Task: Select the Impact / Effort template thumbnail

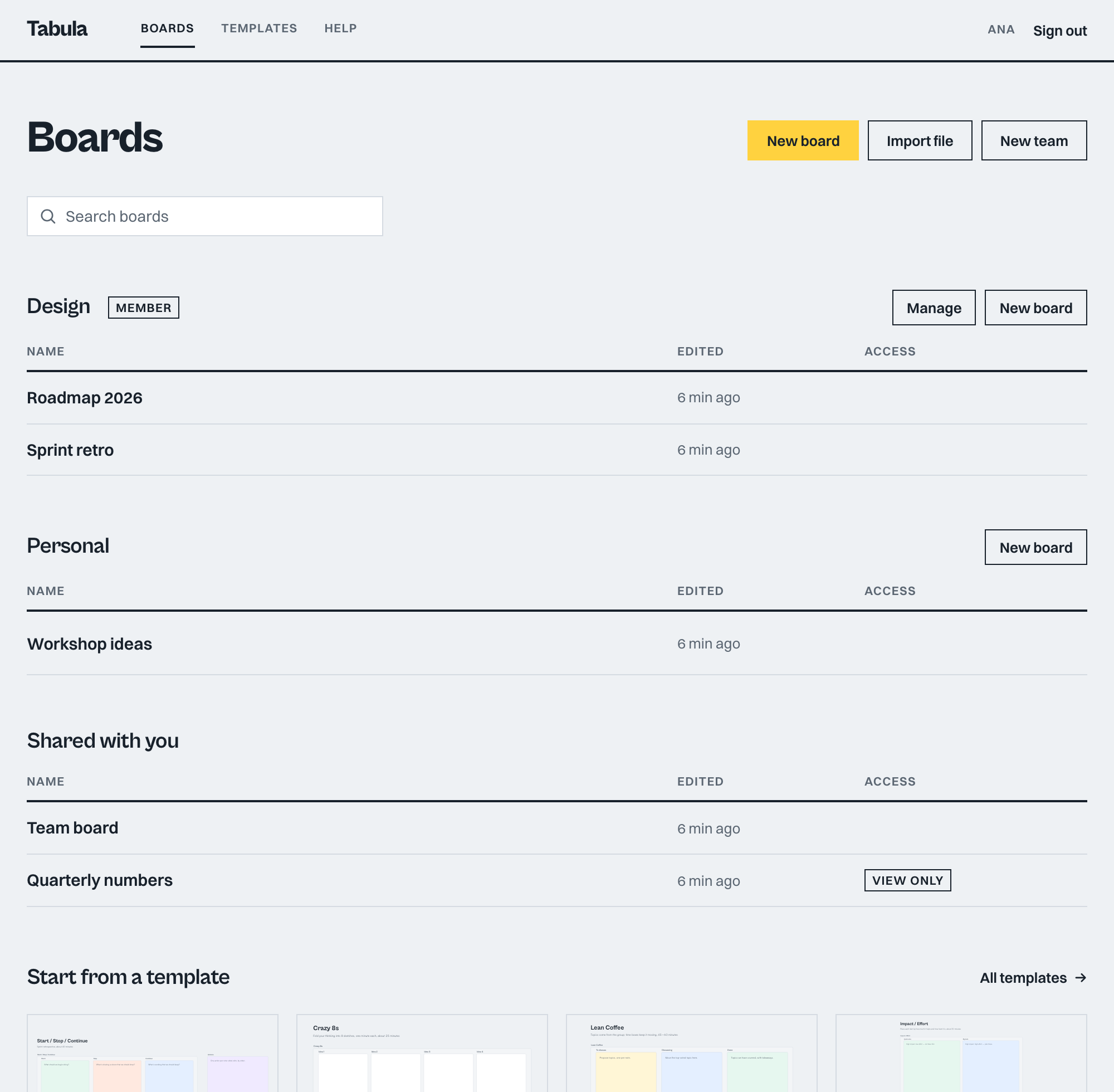Action: coord(961,1053)
